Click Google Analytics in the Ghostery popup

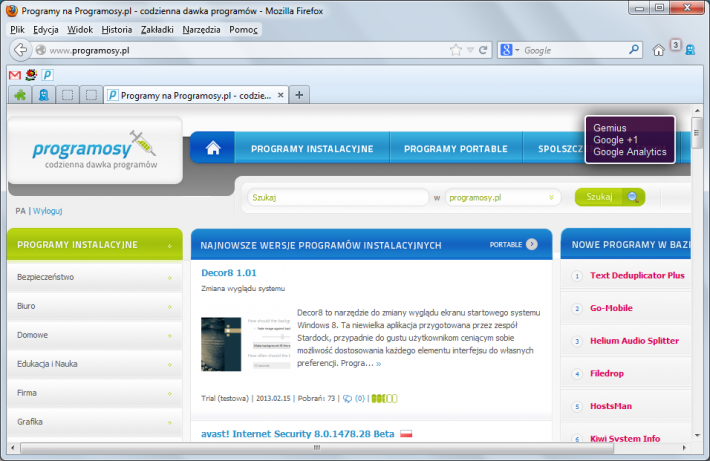(630, 152)
